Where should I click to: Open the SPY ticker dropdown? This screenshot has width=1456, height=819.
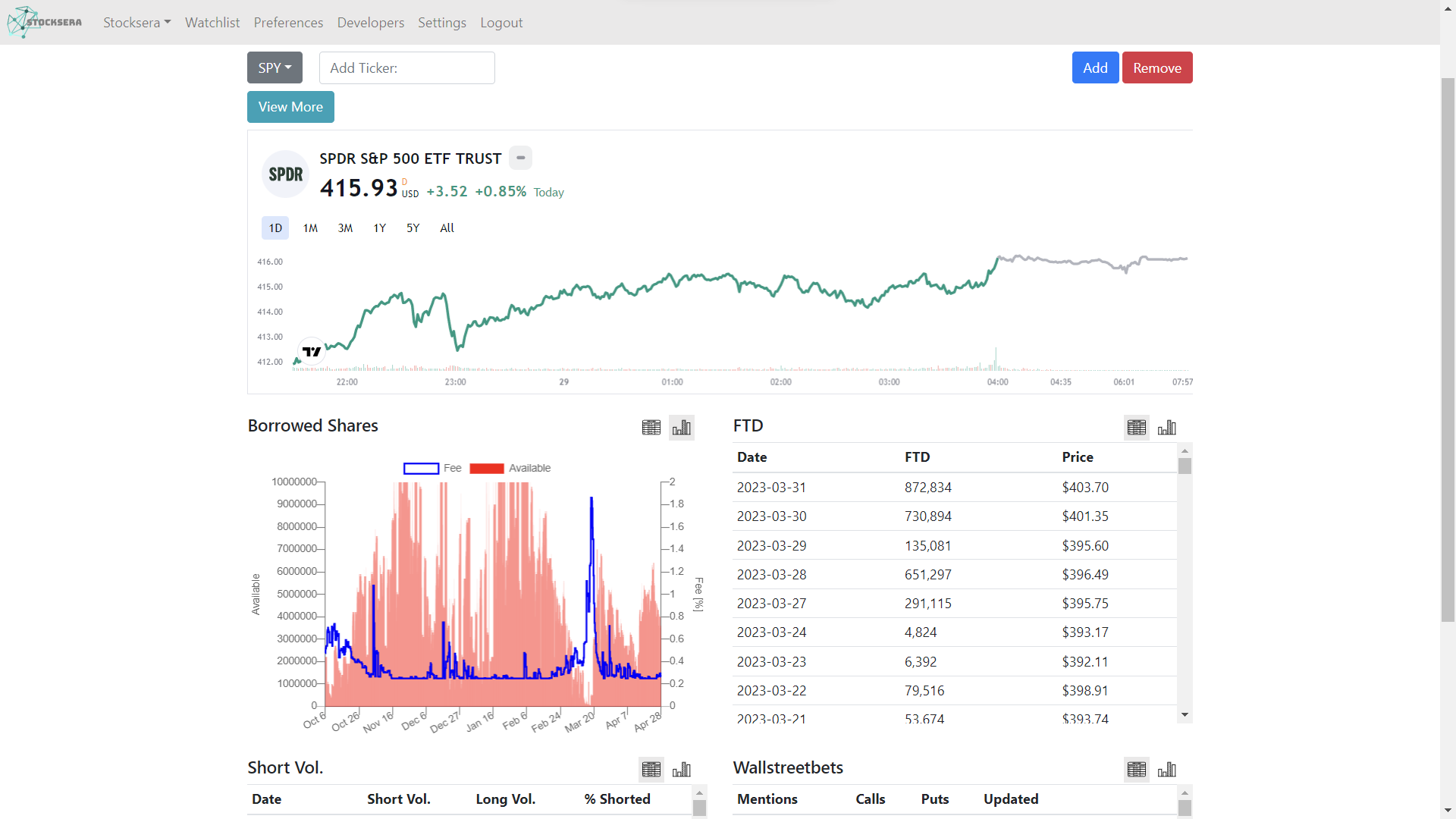pyautogui.click(x=275, y=67)
